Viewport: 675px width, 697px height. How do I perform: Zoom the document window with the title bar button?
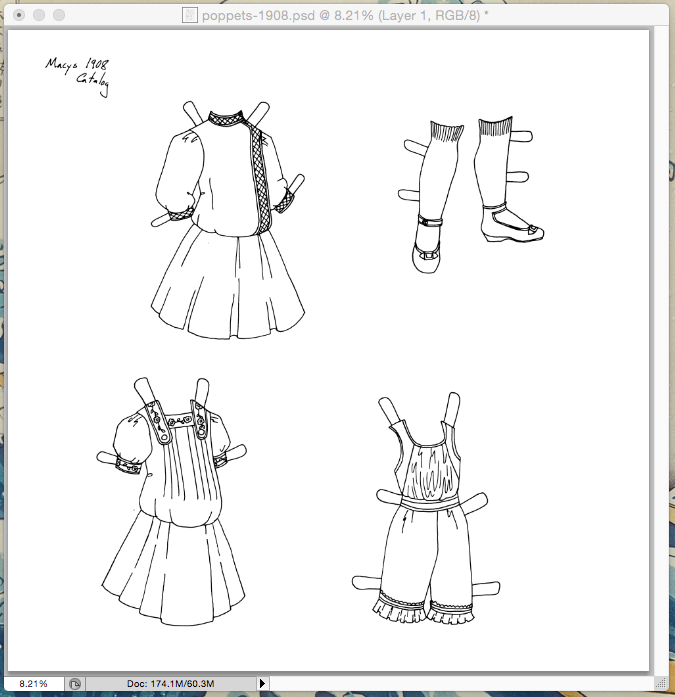point(59,15)
